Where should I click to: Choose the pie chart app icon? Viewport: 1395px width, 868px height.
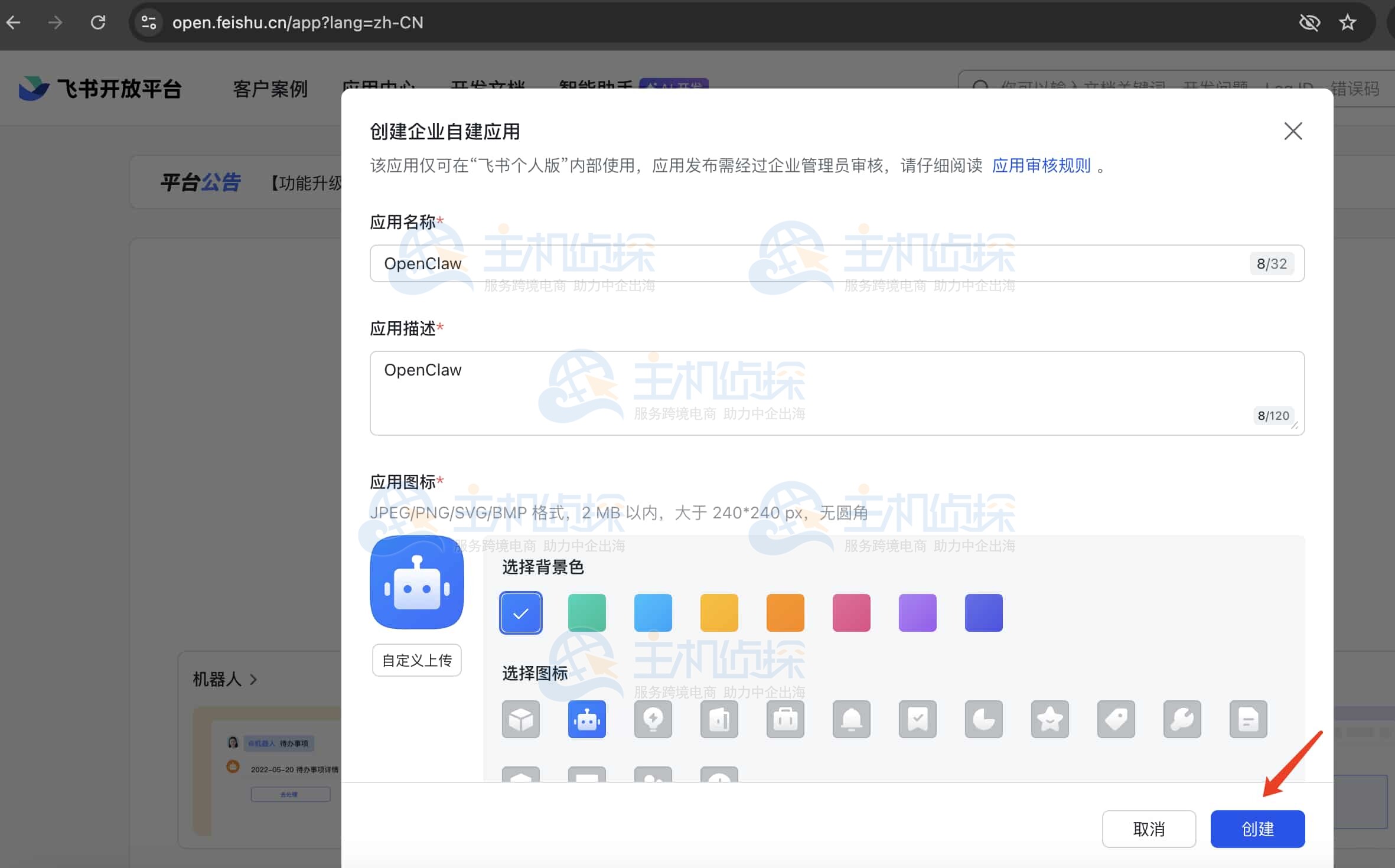[983, 719]
